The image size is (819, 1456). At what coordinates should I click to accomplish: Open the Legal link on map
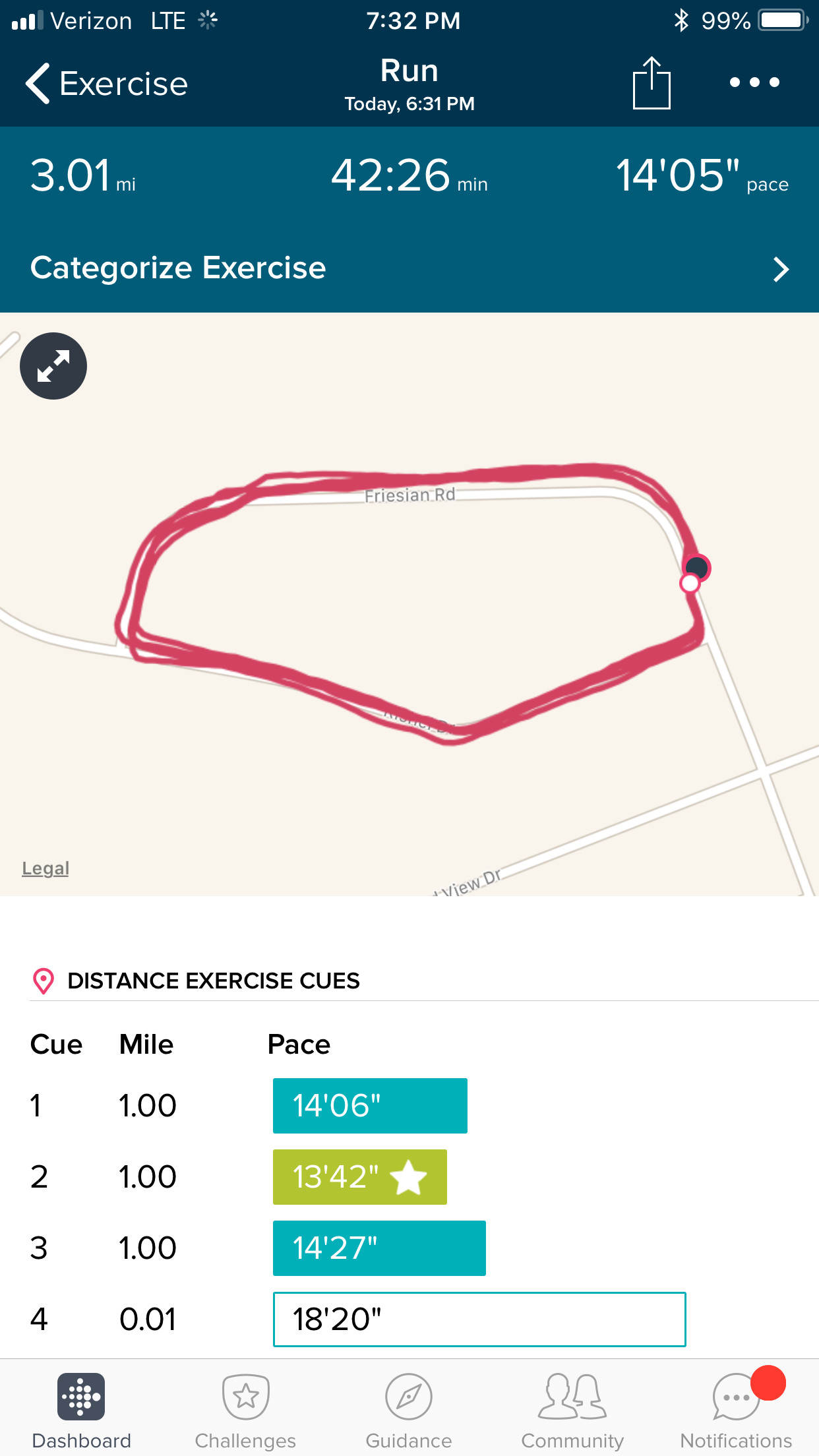point(45,868)
